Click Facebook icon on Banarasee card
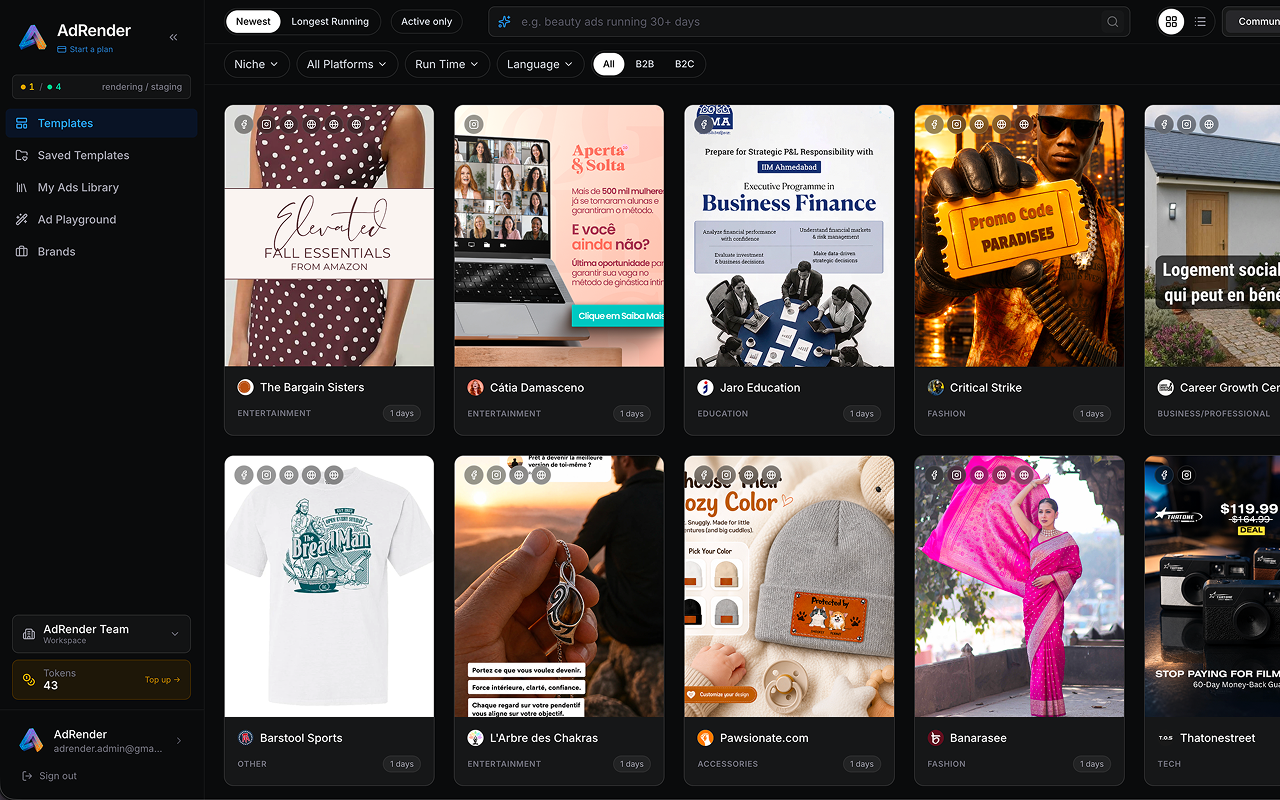The image size is (1280, 800). click(x=934, y=475)
